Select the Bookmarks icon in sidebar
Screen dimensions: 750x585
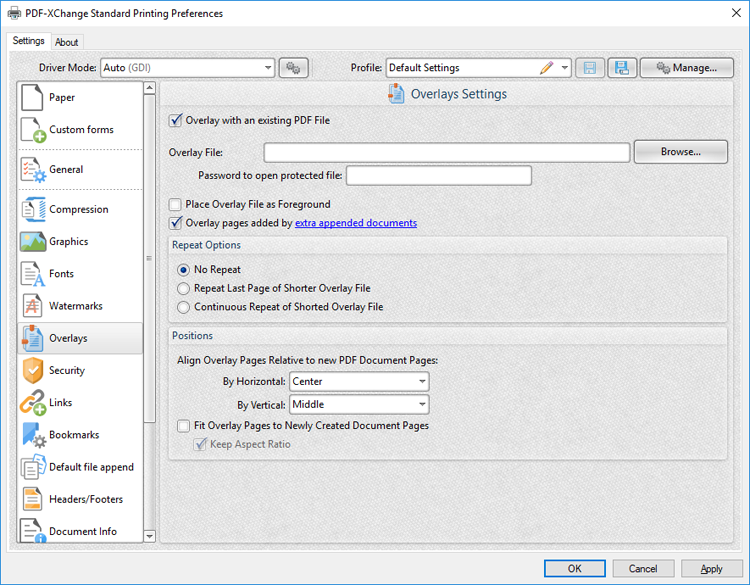[33, 435]
